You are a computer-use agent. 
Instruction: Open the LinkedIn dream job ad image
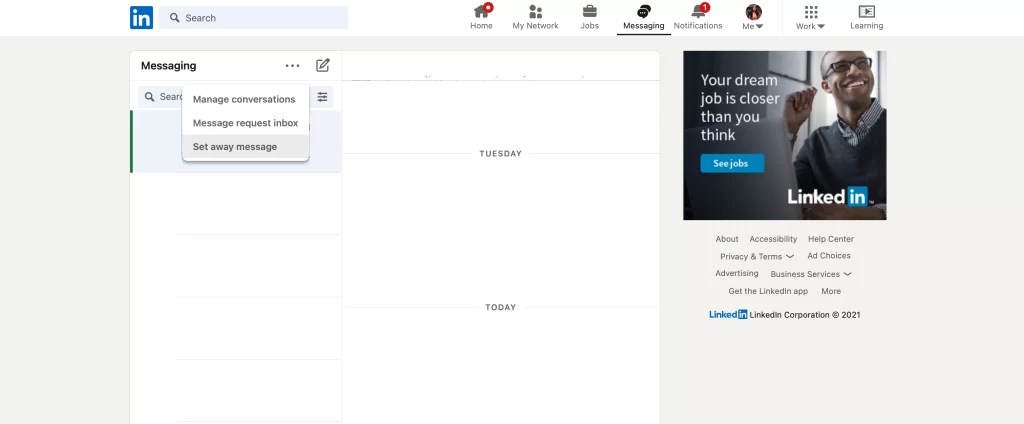coord(784,135)
